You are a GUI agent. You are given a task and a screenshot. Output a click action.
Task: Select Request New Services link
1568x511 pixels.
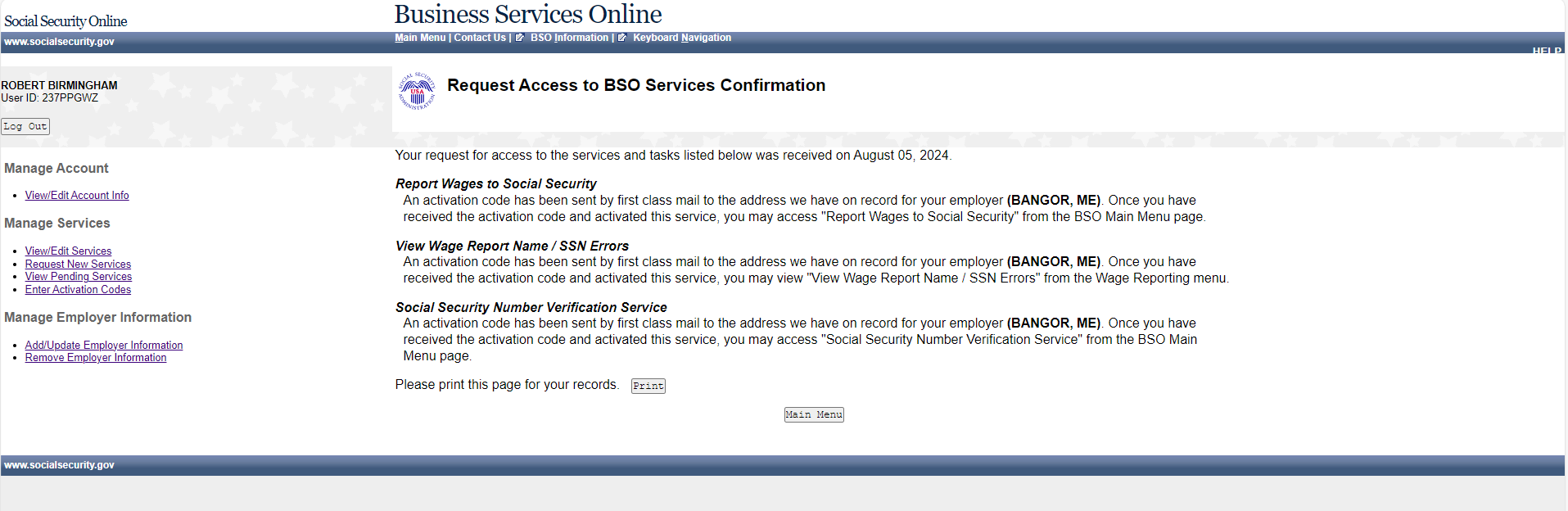(78, 265)
